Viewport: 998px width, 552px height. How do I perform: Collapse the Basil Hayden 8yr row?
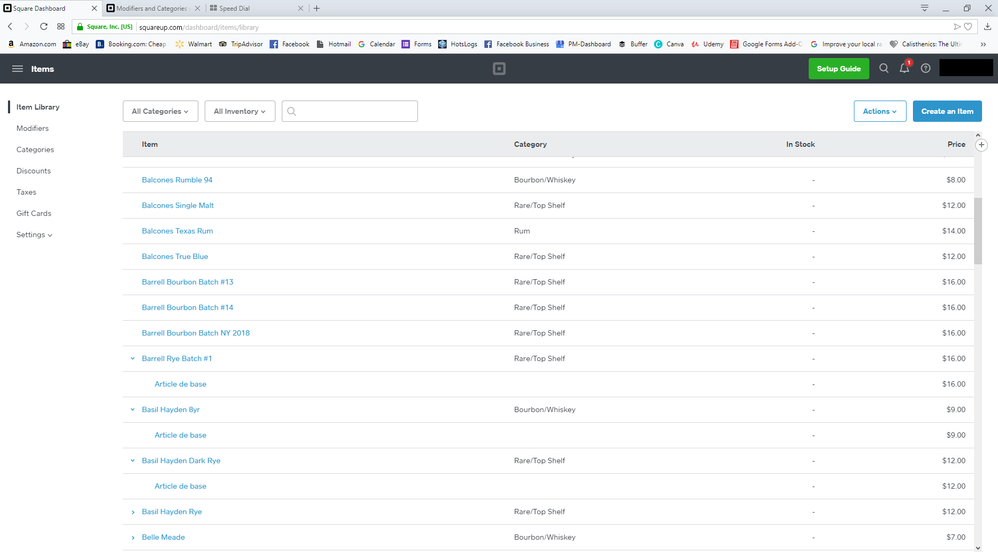[x=132, y=409]
